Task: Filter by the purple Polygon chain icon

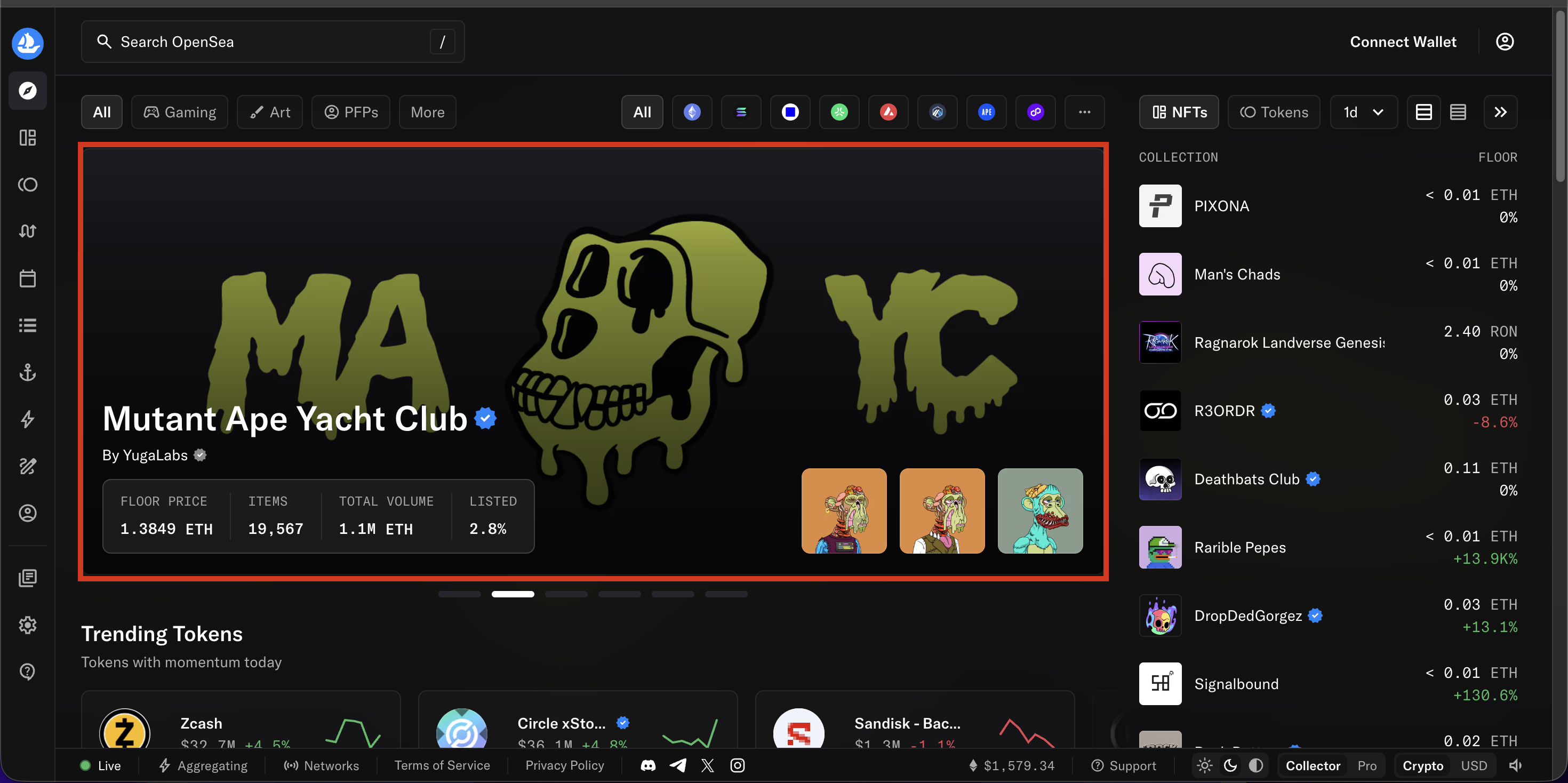Action: coord(1035,112)
